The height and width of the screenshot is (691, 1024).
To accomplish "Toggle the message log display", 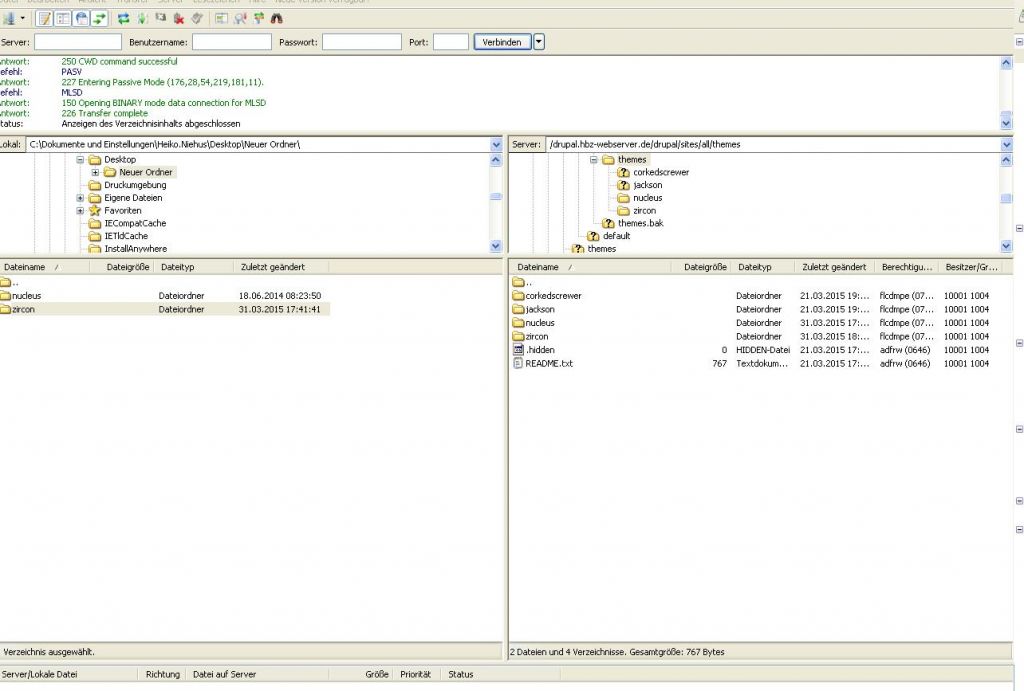I will [44, 18].
